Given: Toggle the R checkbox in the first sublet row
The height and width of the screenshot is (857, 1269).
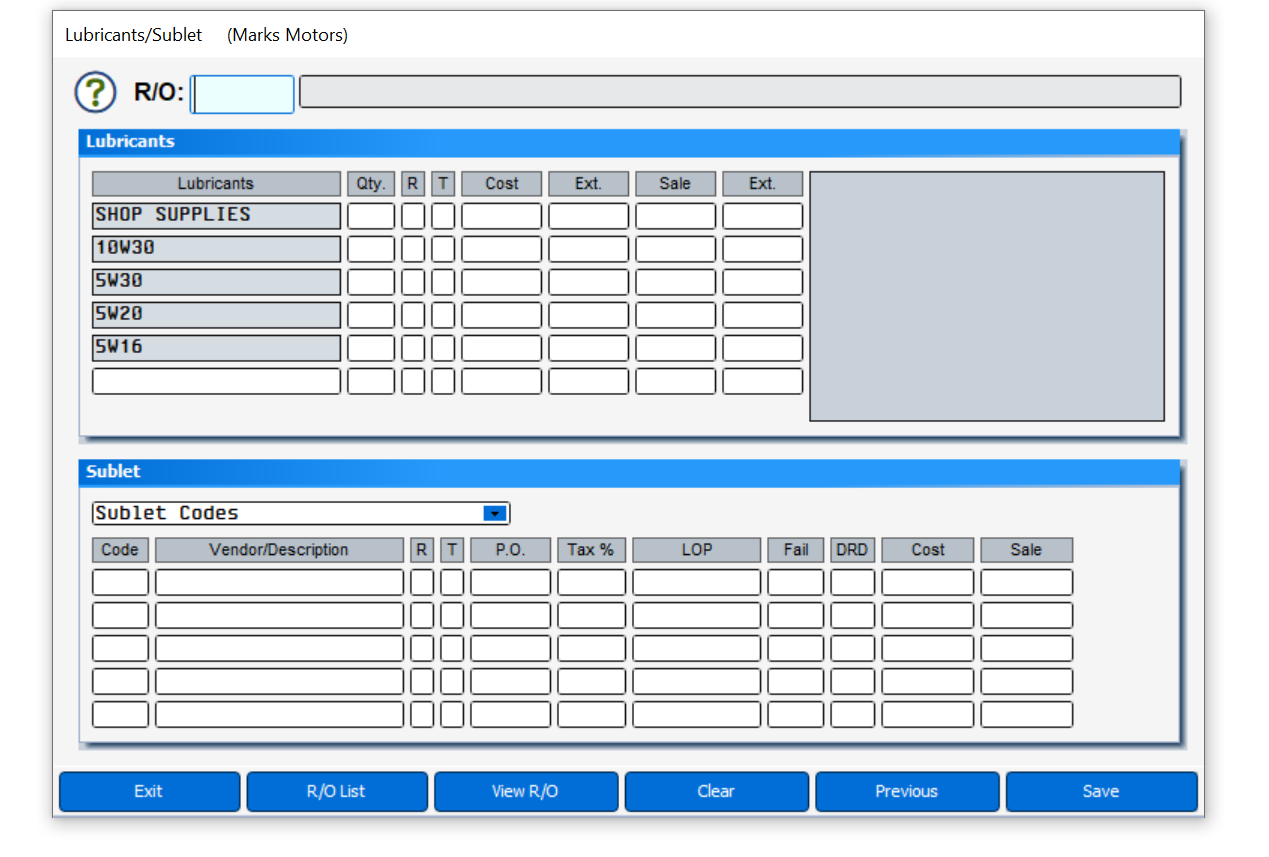Looking at the screenshot, I should pyautogui.click(x=421, y=581).
